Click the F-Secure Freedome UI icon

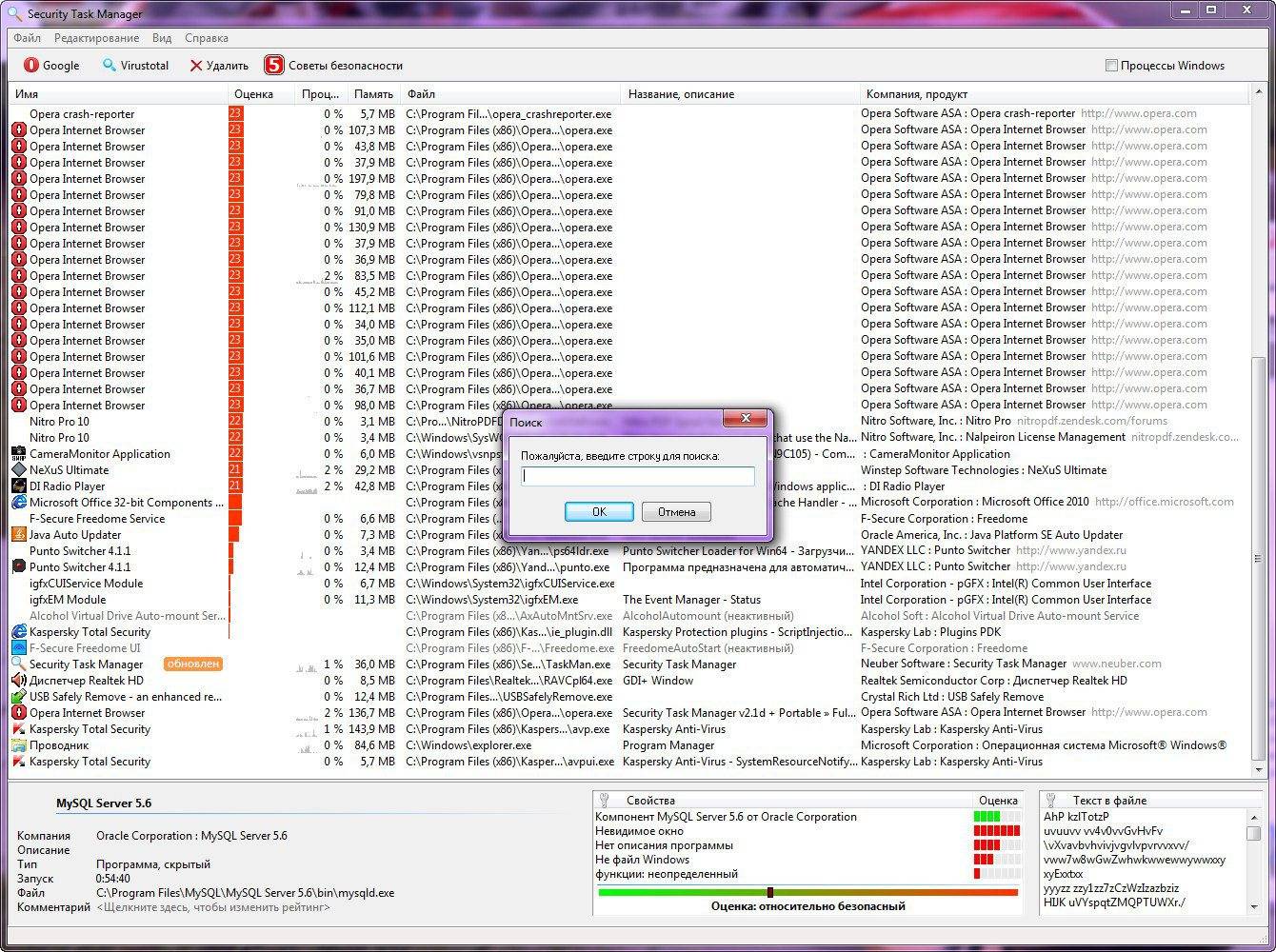click(x=19, y=647)
